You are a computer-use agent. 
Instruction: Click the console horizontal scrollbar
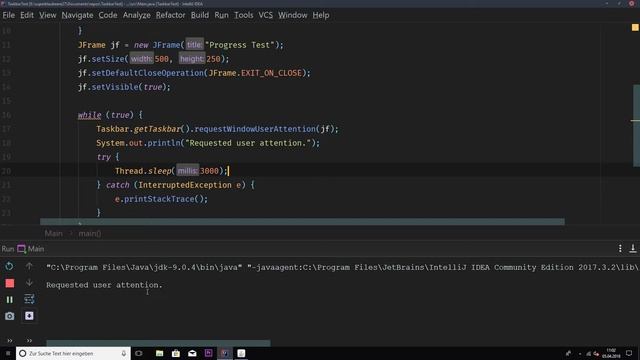(158, 343)
